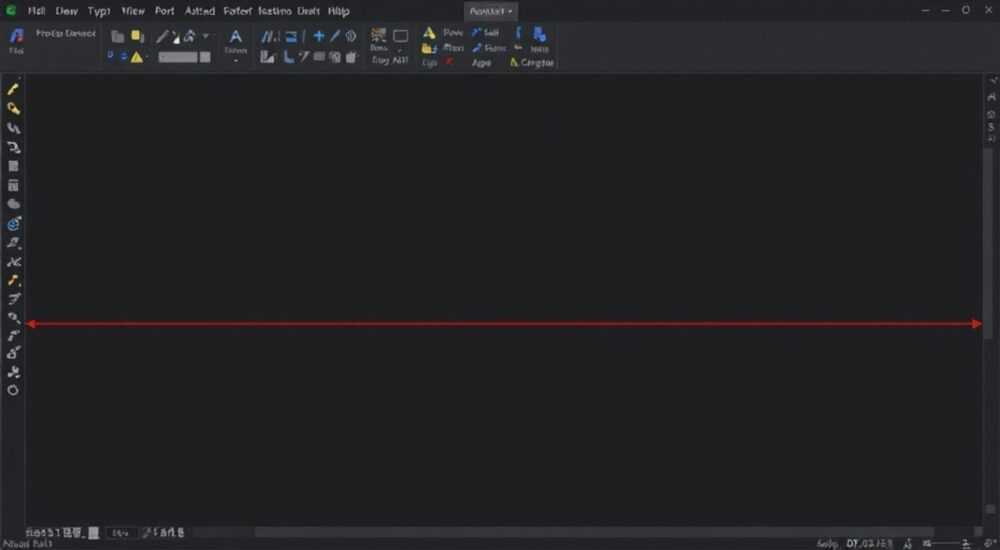Click the large letter A text tool in ribbon

pyautogui.click(x=235, y=36)
